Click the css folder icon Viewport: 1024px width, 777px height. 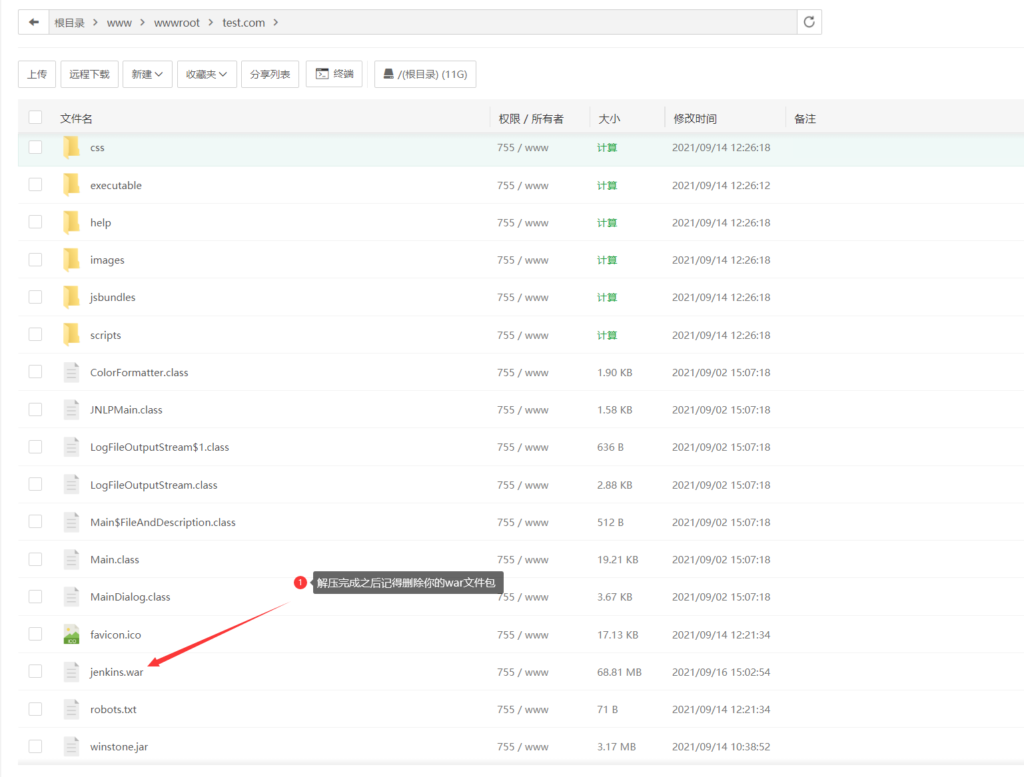click(71, 148)
